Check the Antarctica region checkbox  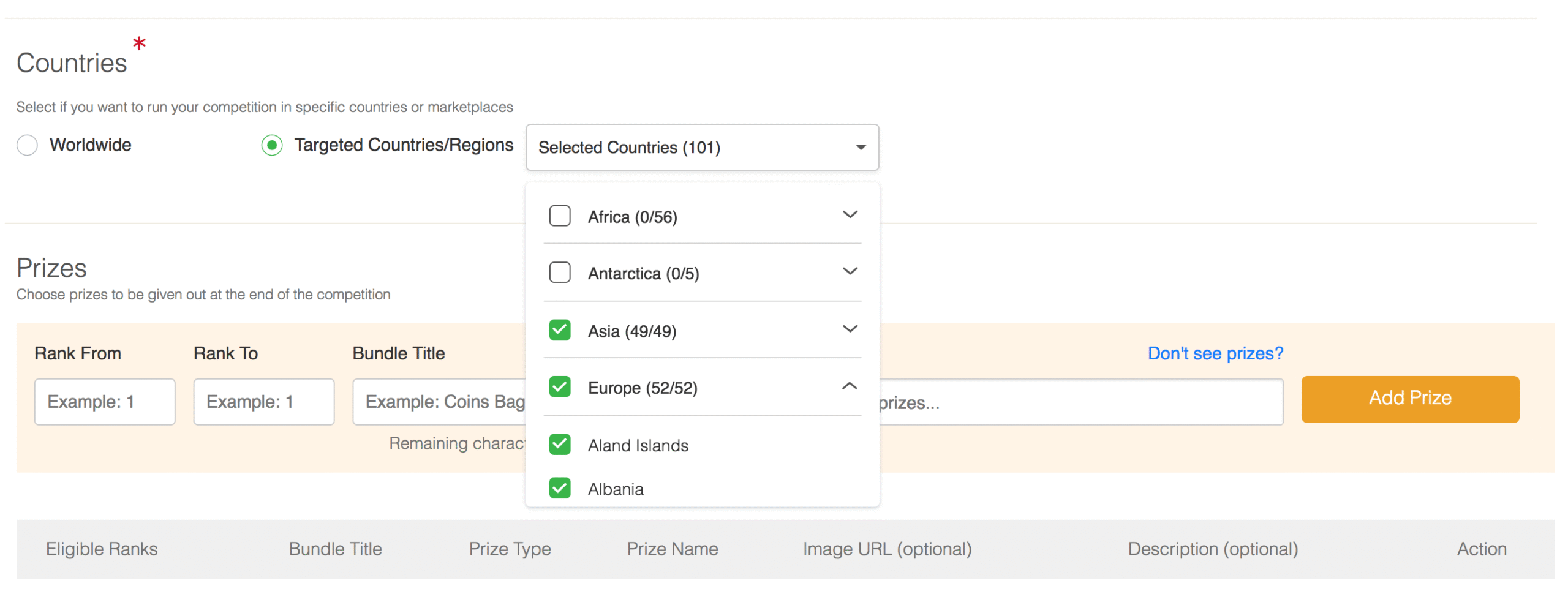(559, 273)
